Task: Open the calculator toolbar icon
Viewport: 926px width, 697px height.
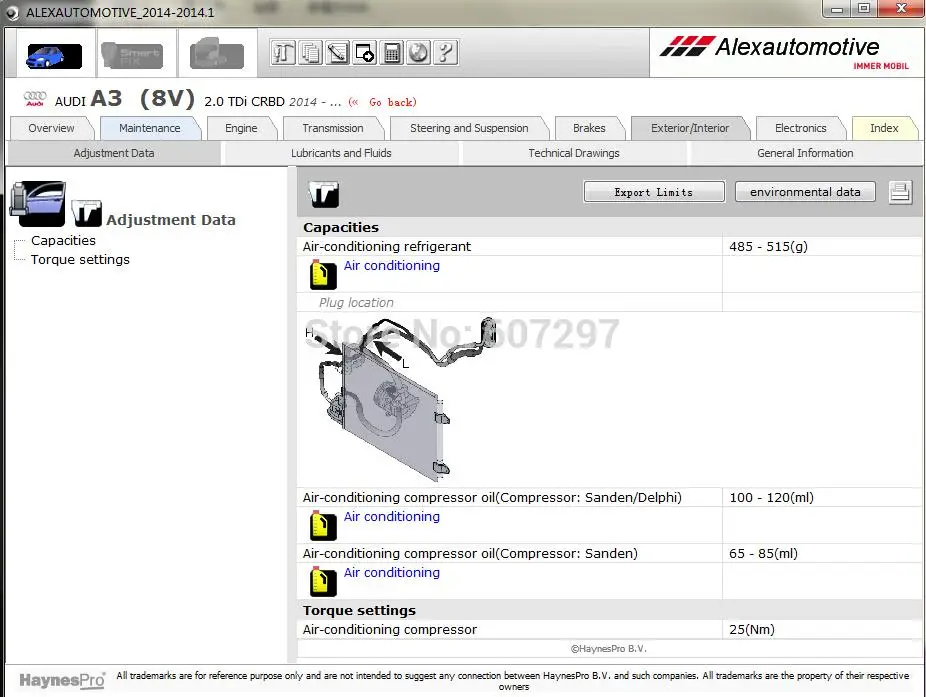Action: 392,53
